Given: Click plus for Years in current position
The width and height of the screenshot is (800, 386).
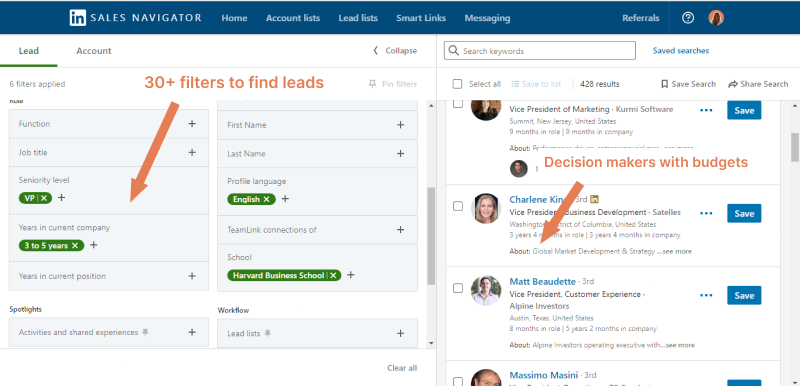Looking at the screenshot, I should (192, 276).
